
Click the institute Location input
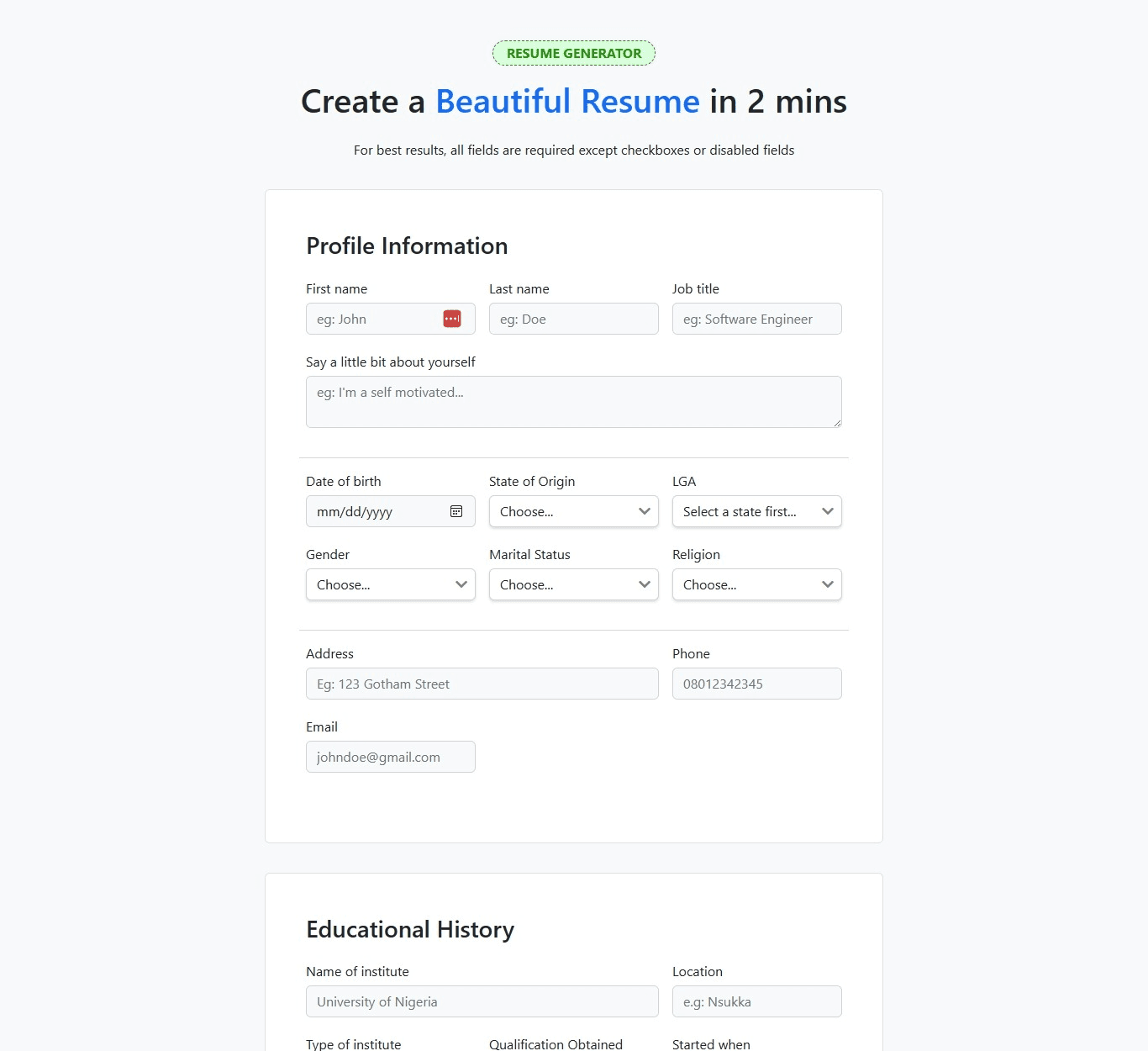coord(756,1001)
